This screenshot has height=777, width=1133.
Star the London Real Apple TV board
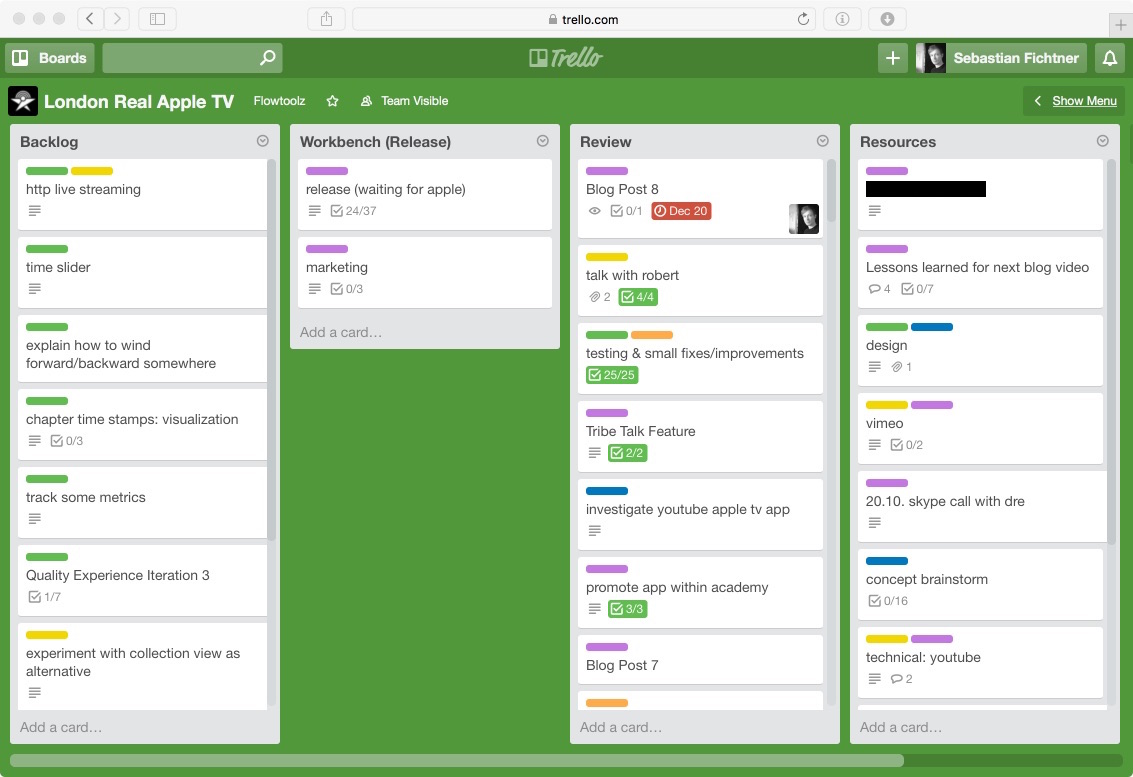(332, 100)
